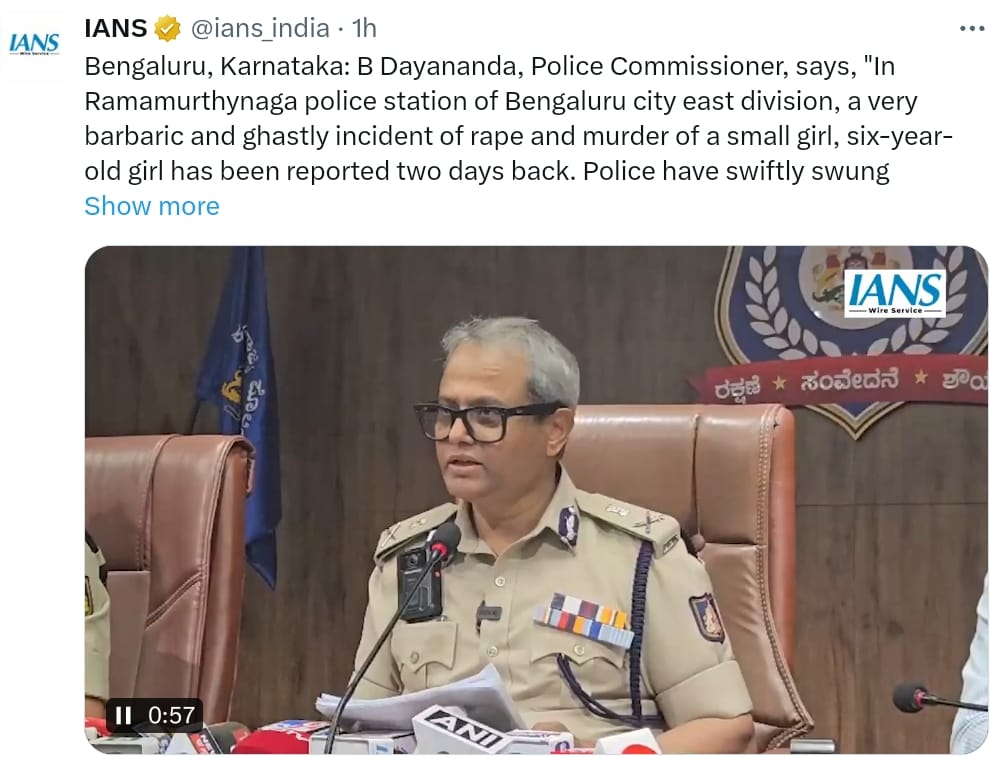Image resolution: width=991 pixels, height=758 pixels.
Task: Click the video thumbnail of commissioner
Action: tap(536, 499)
